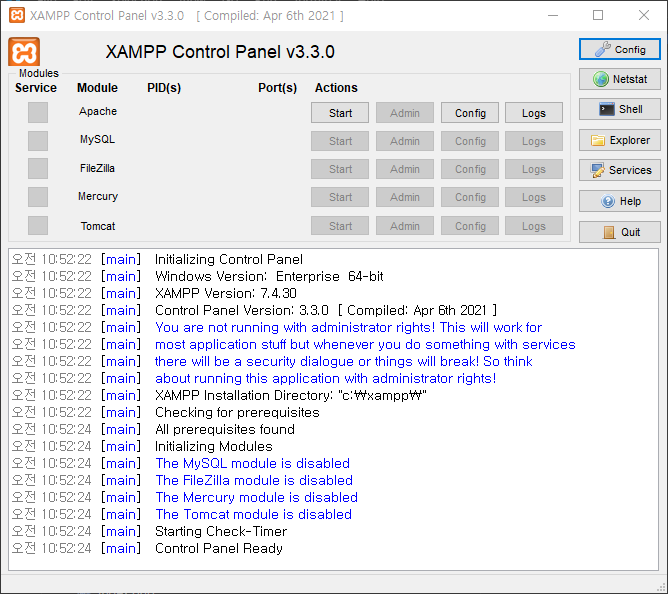Viewport: 668px width, 594px height.
Task: Select the 'XAMPP Installation Directory' log line
Action: click(x=291, y=395)
